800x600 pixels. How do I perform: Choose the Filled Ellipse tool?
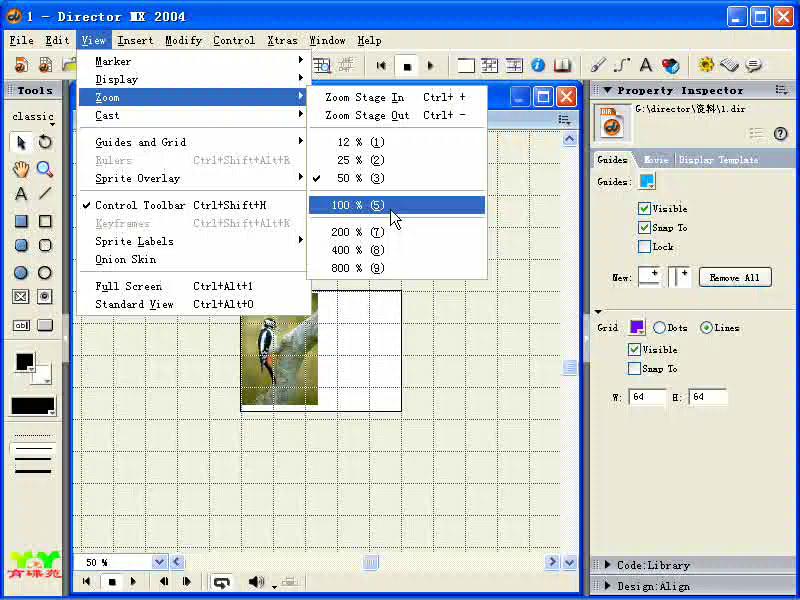(21, 272)
